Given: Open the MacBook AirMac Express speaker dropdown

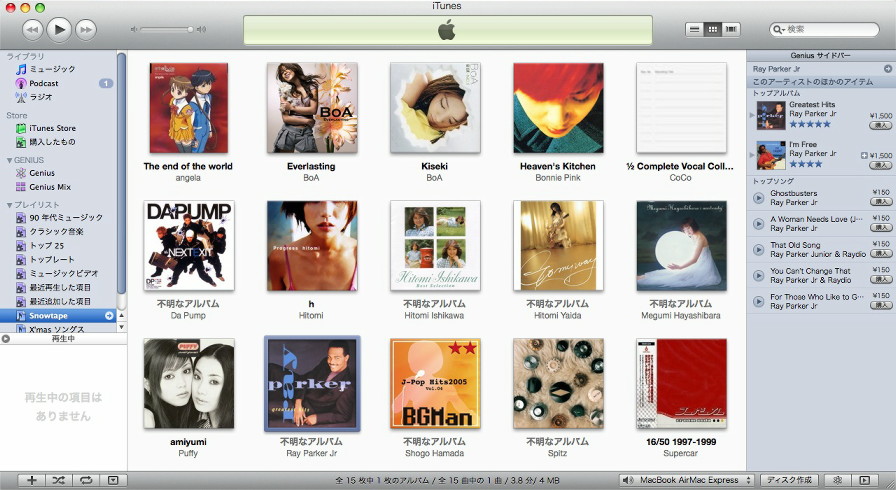Looking at the screenshot, I should pos(687,480).
